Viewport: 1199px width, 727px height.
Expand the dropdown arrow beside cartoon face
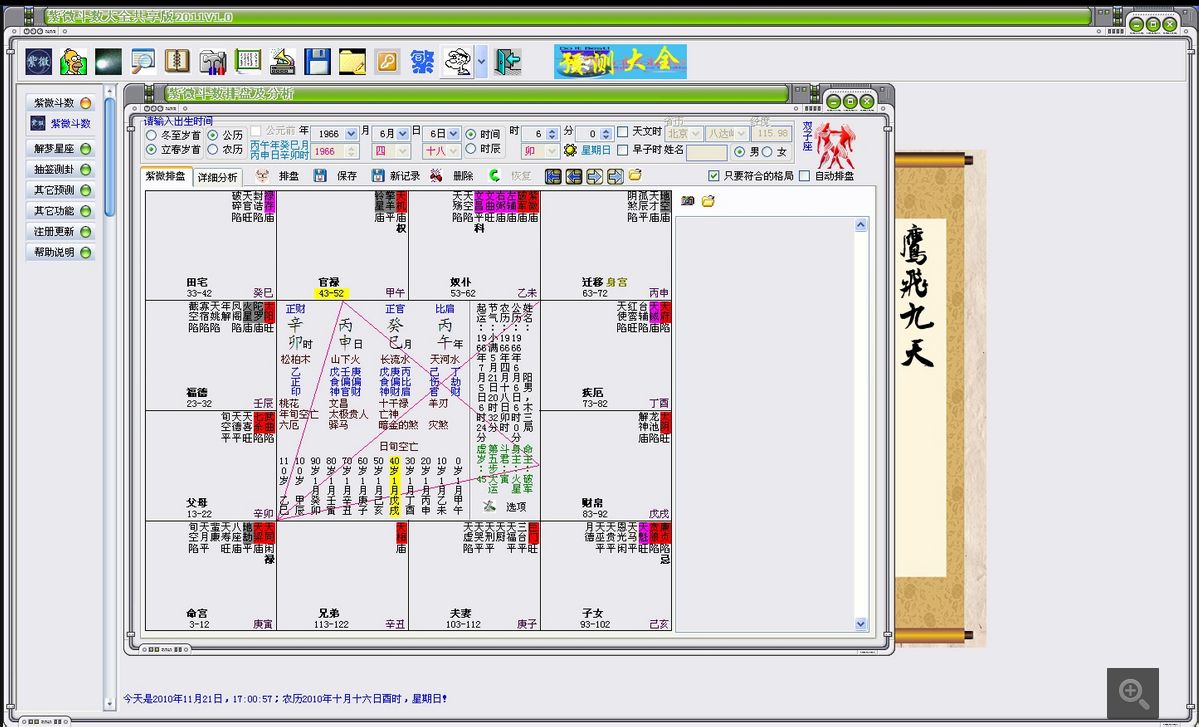coord(482,61)
